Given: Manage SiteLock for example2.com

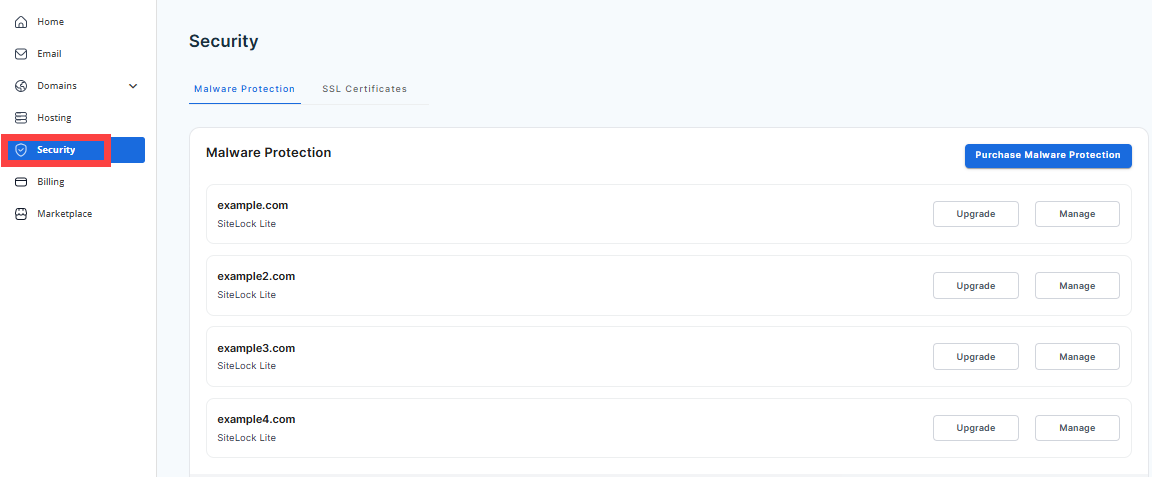Looking at the screenshot, I should point(1077,286).
